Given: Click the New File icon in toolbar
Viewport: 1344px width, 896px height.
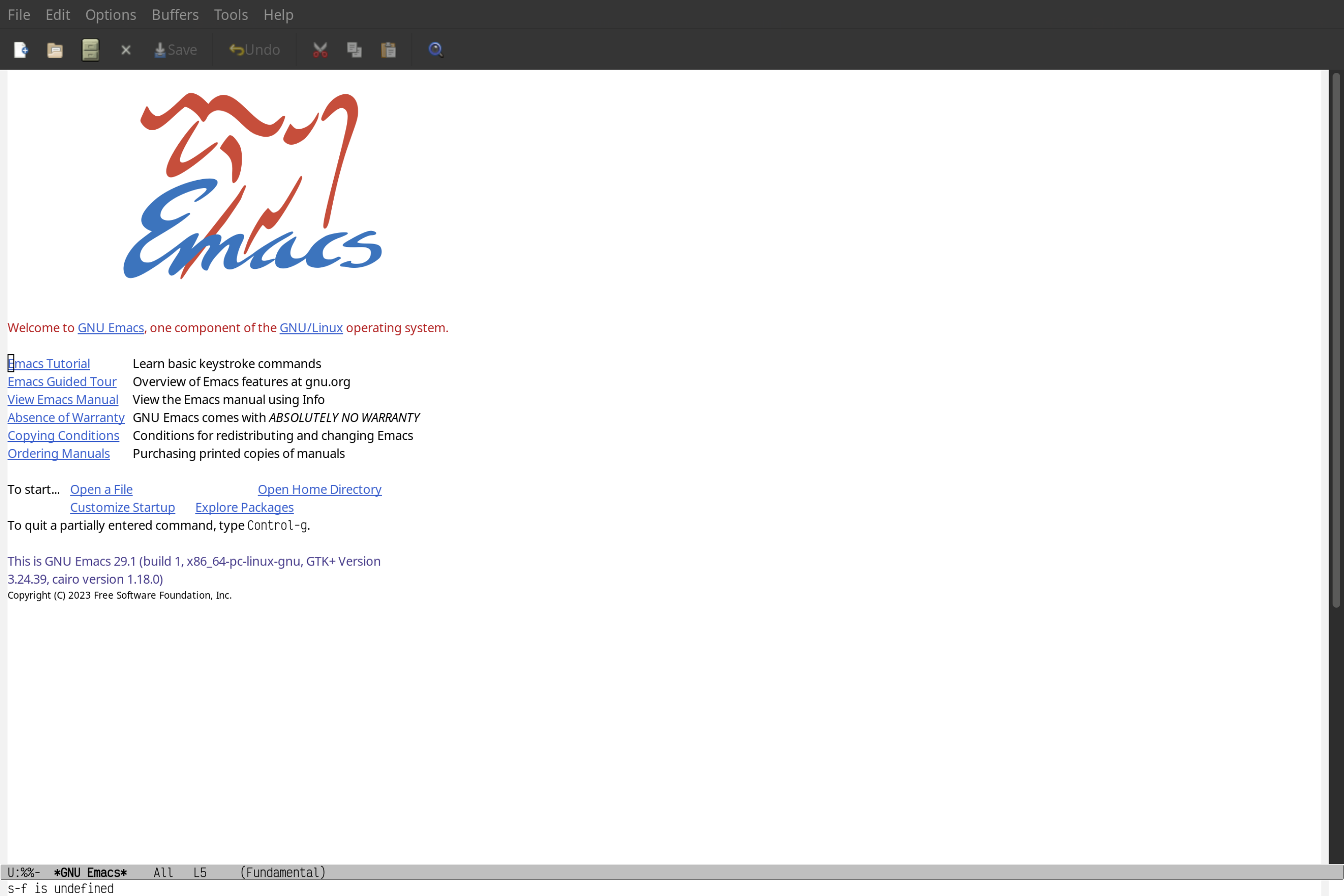Looking at the screenshot, I should point(20,49).
